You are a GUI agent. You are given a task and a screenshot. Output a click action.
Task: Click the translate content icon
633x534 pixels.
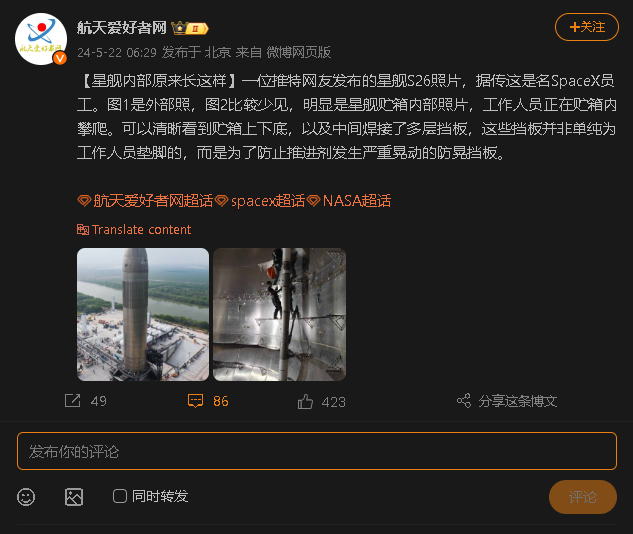[83, 230]
